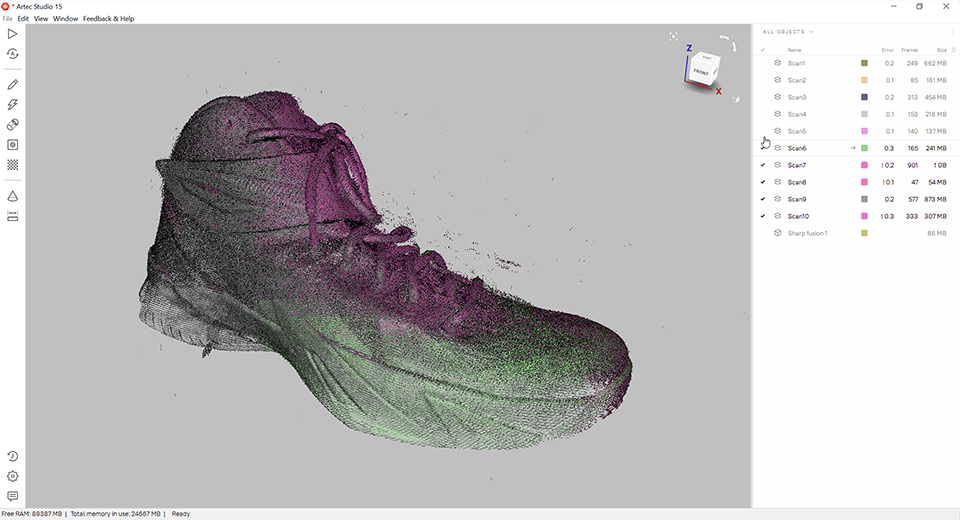Click the olive color swatch of Scan1
The width and height of the screenshot is (960, 520).
click(x=864, y=63)
